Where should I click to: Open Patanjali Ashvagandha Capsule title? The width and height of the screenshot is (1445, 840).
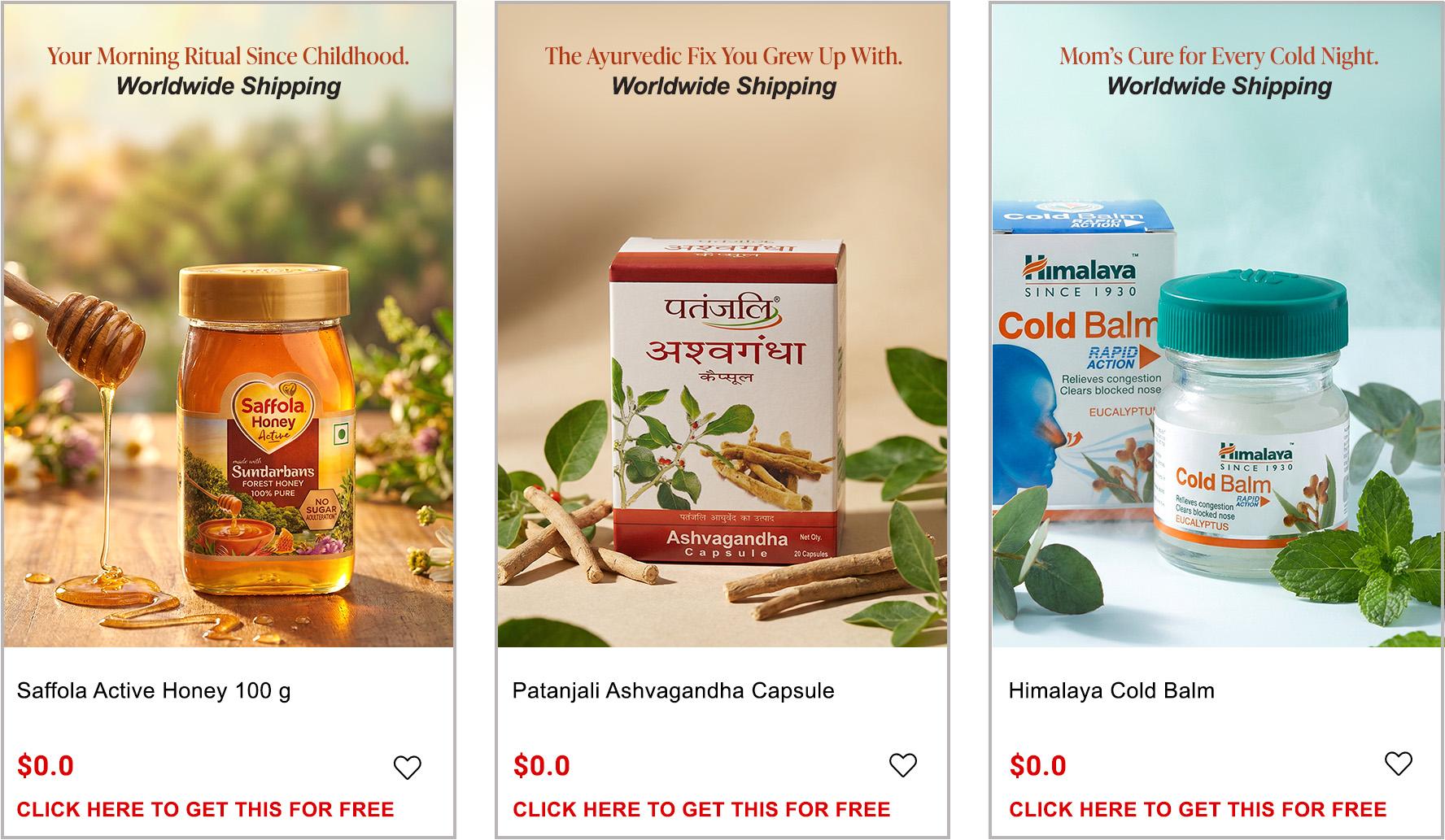tap(674, 691)
